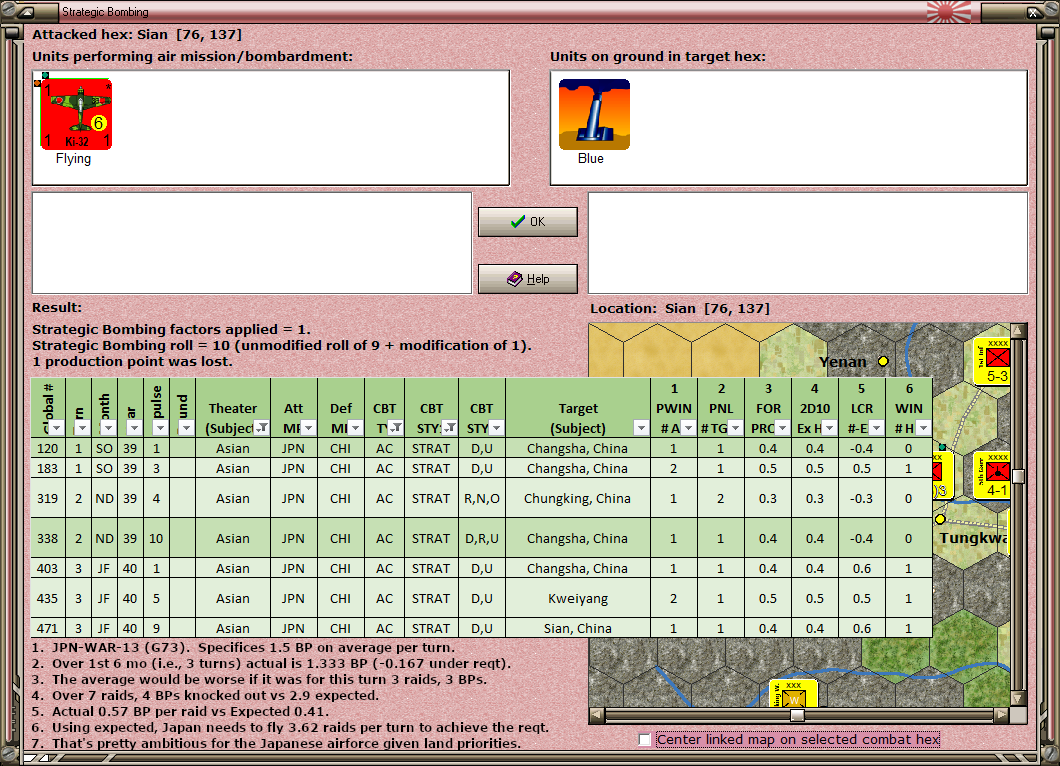
Task: Click pulse value 10 in row 338
Action: [156, 538]
